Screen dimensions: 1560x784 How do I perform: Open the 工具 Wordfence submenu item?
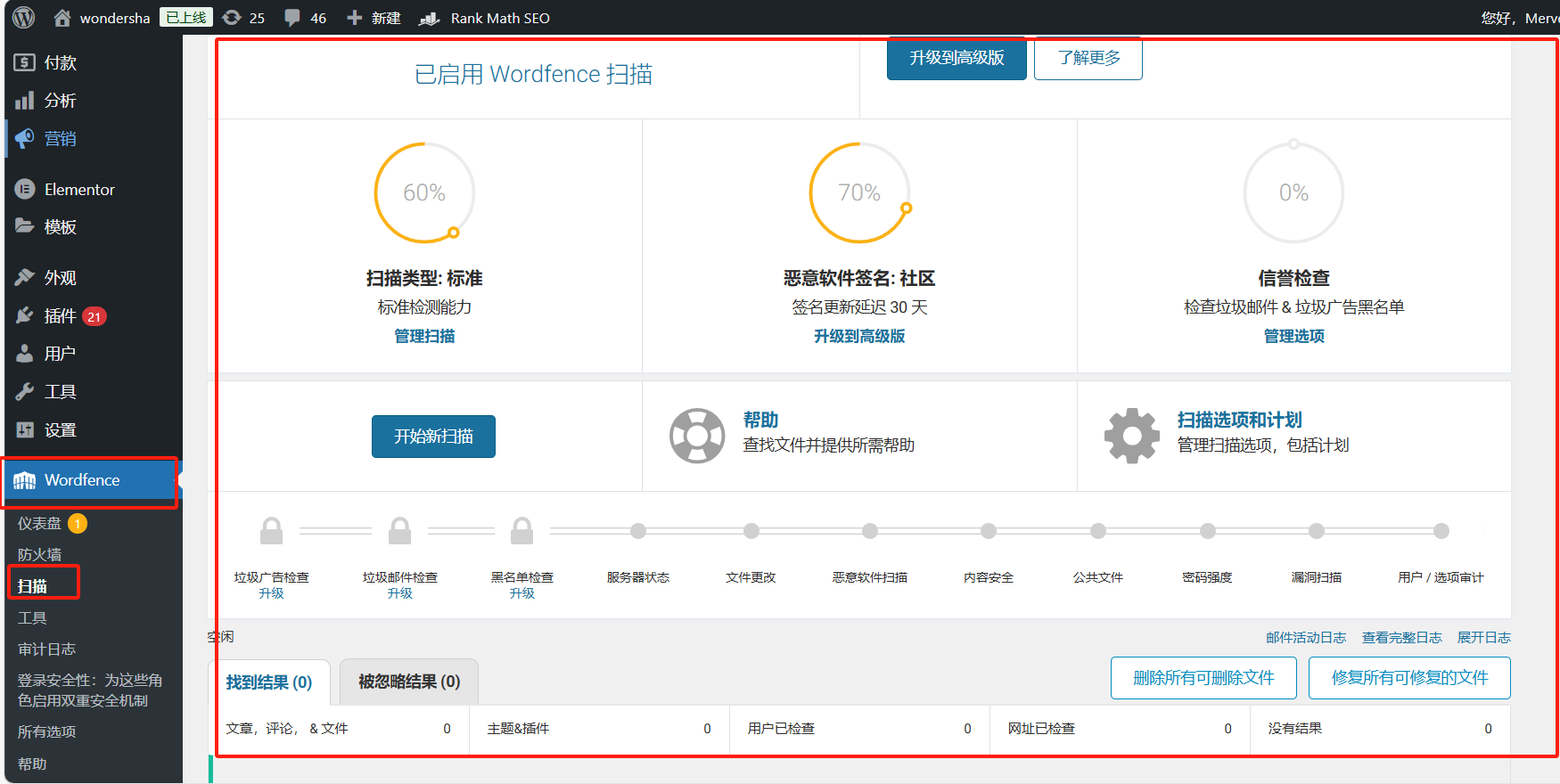coord(32,617)
